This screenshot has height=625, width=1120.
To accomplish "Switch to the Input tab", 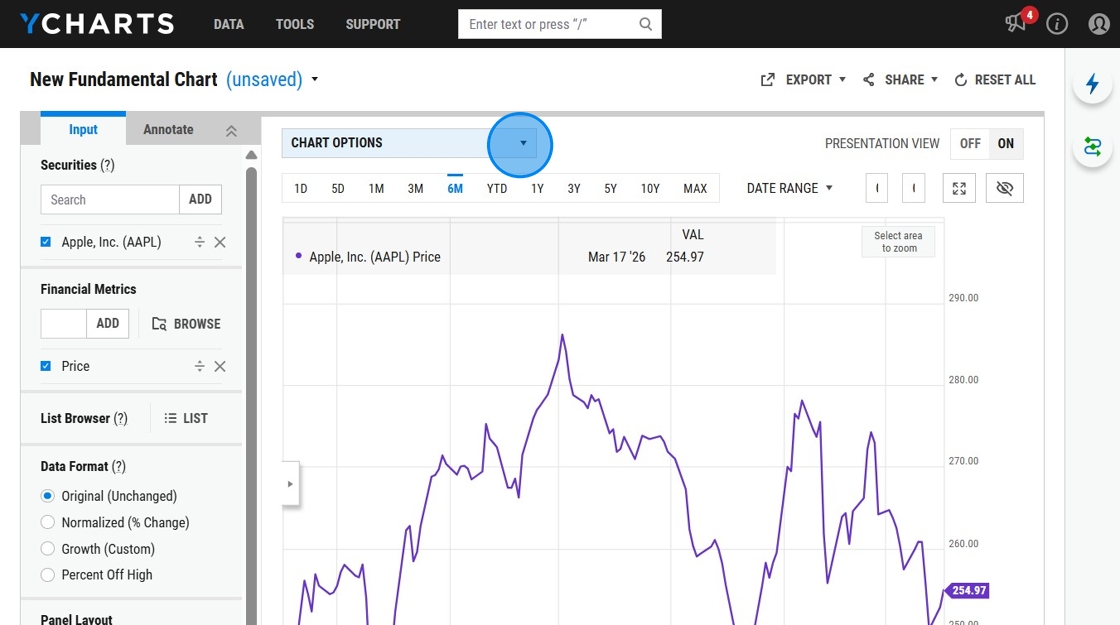I will [83, 129].
